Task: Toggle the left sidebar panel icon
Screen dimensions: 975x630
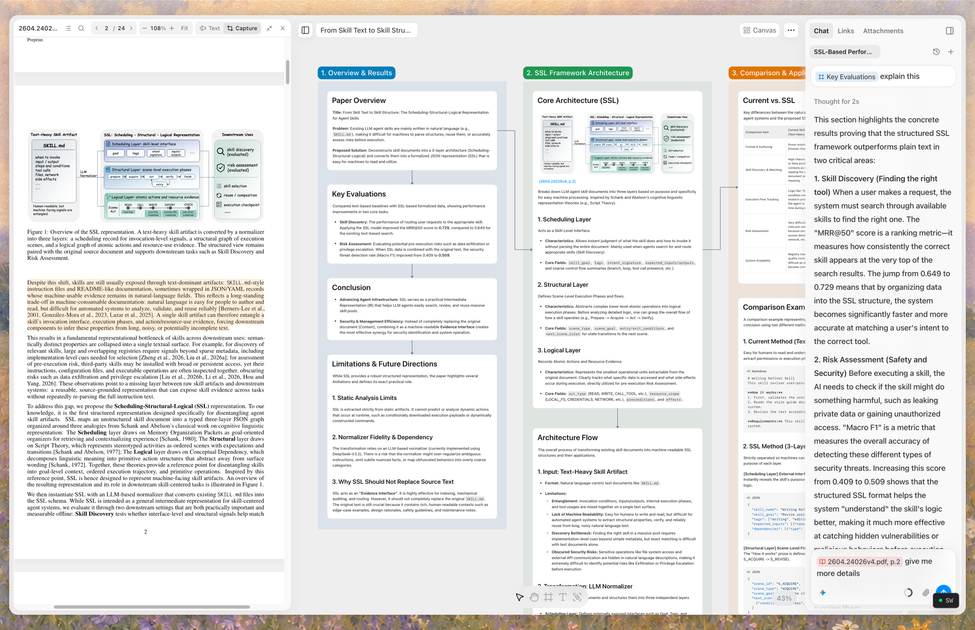Action: pyautogui.click(x=305, y=30)
